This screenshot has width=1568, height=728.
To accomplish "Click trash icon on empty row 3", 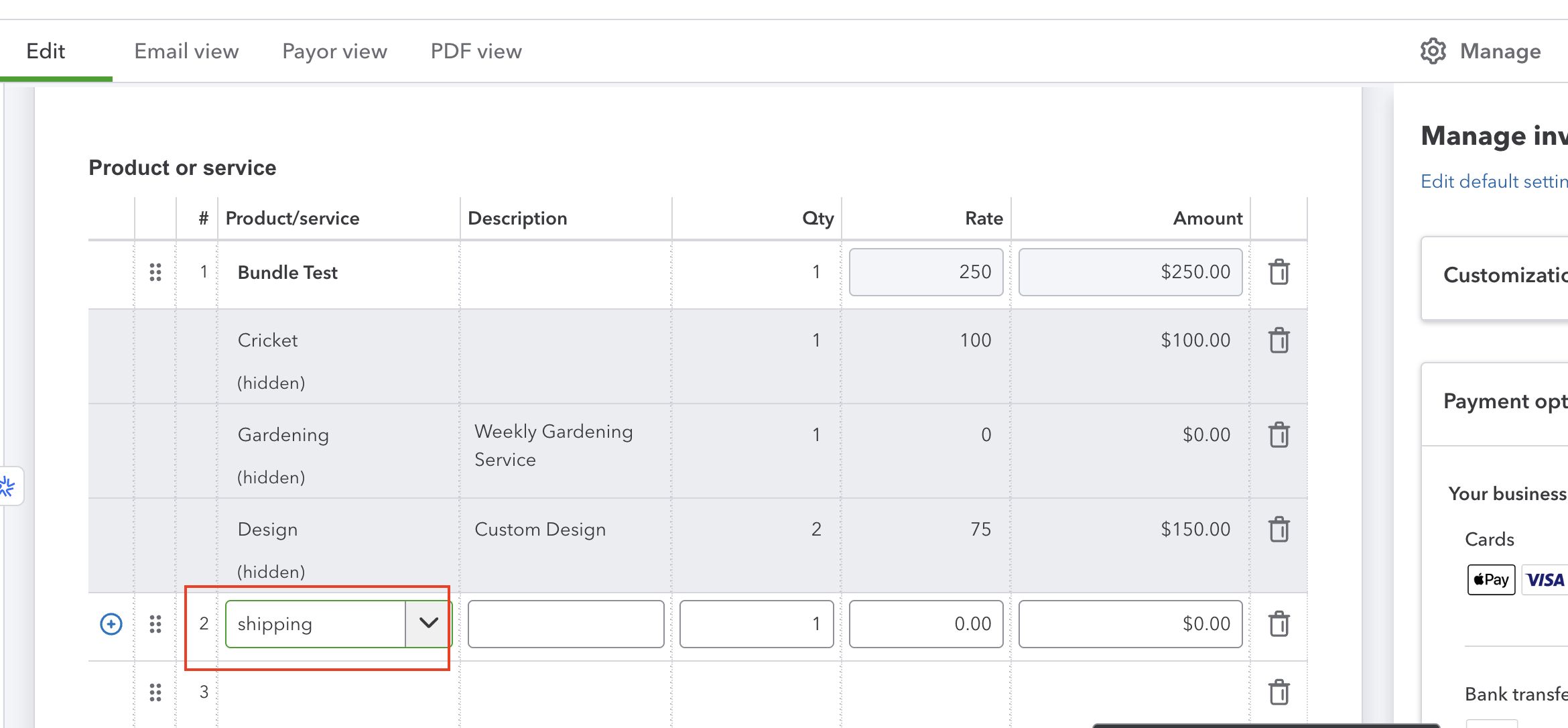I will 1279,692.
